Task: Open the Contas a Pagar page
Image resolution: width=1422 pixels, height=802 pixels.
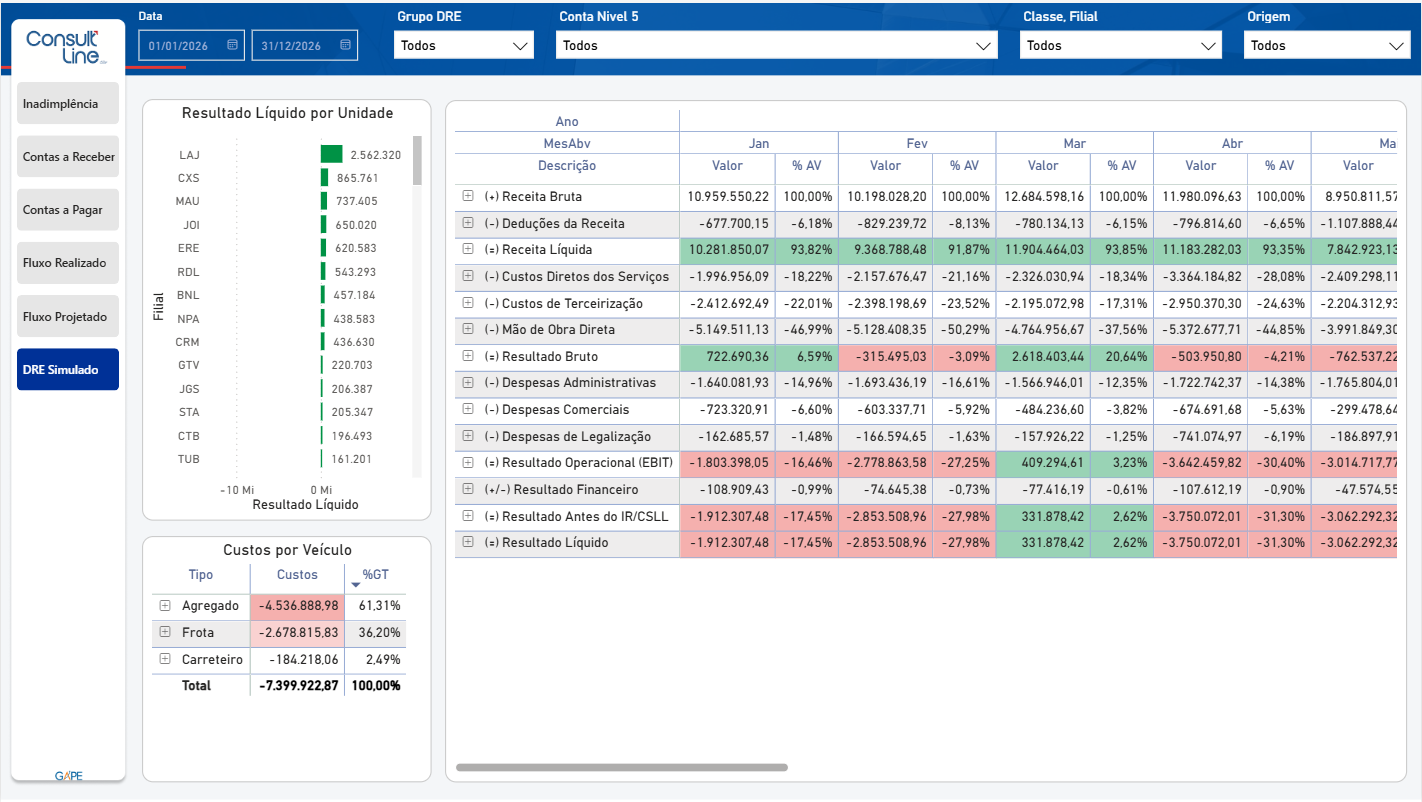Action: (68, 210)
